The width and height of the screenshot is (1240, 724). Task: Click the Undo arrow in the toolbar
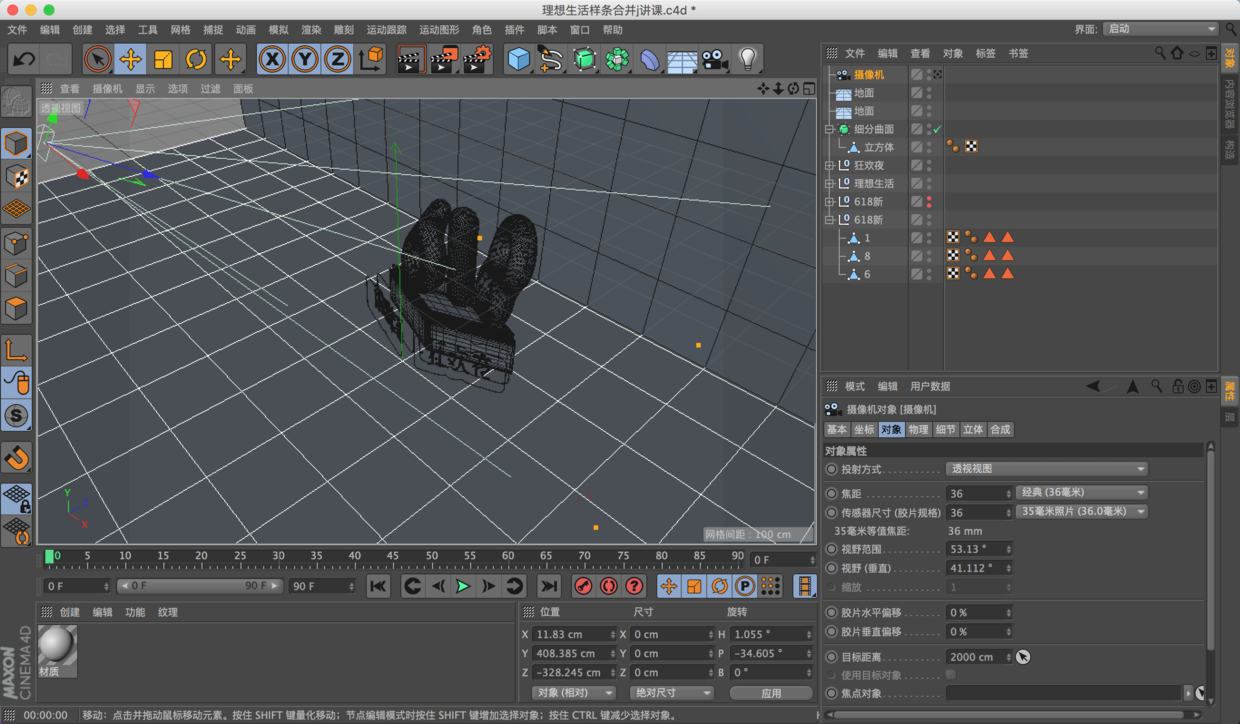coord(24,59)
